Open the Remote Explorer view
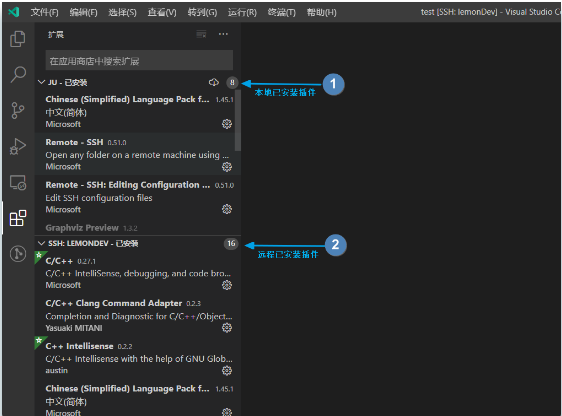 [18, 182]
